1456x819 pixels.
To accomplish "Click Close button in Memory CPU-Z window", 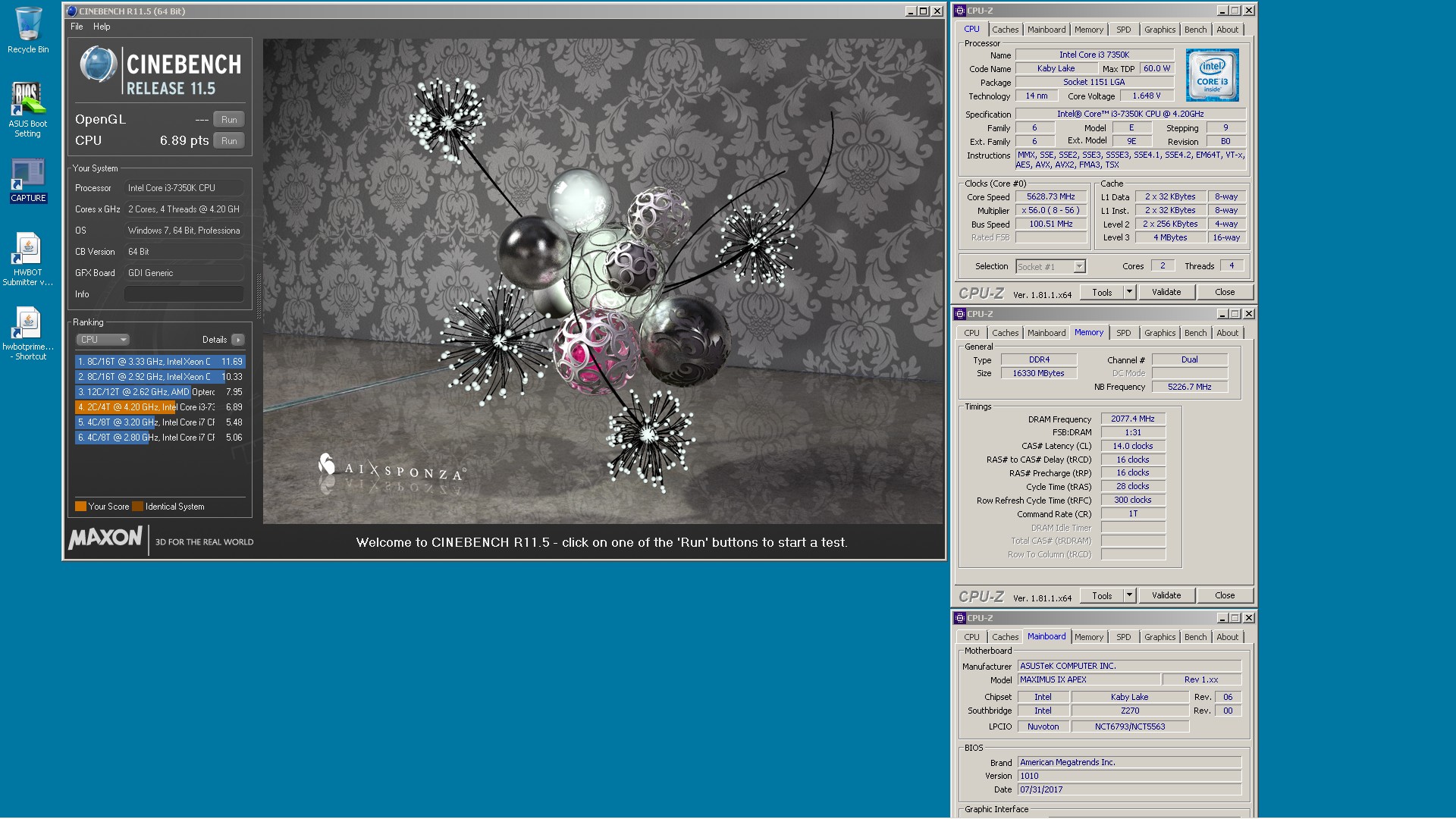I will [1225, 595].
